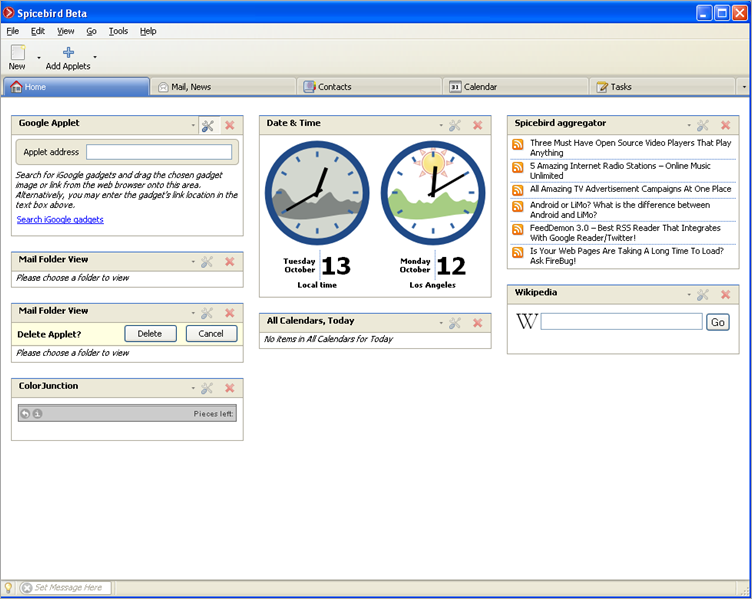Screen dimensions: 752x599
Task: Switch to the Calendar tab
Action: (480, 87)
